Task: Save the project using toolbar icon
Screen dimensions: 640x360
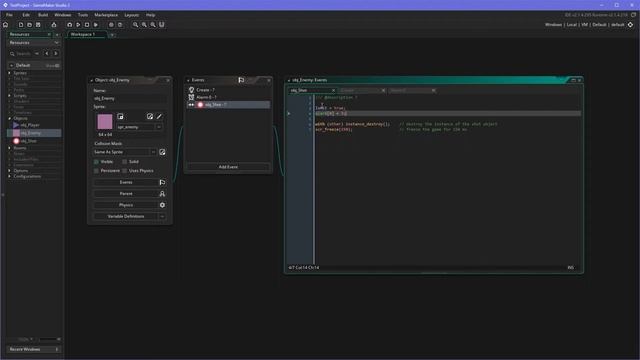Action: tap(38, 24)
